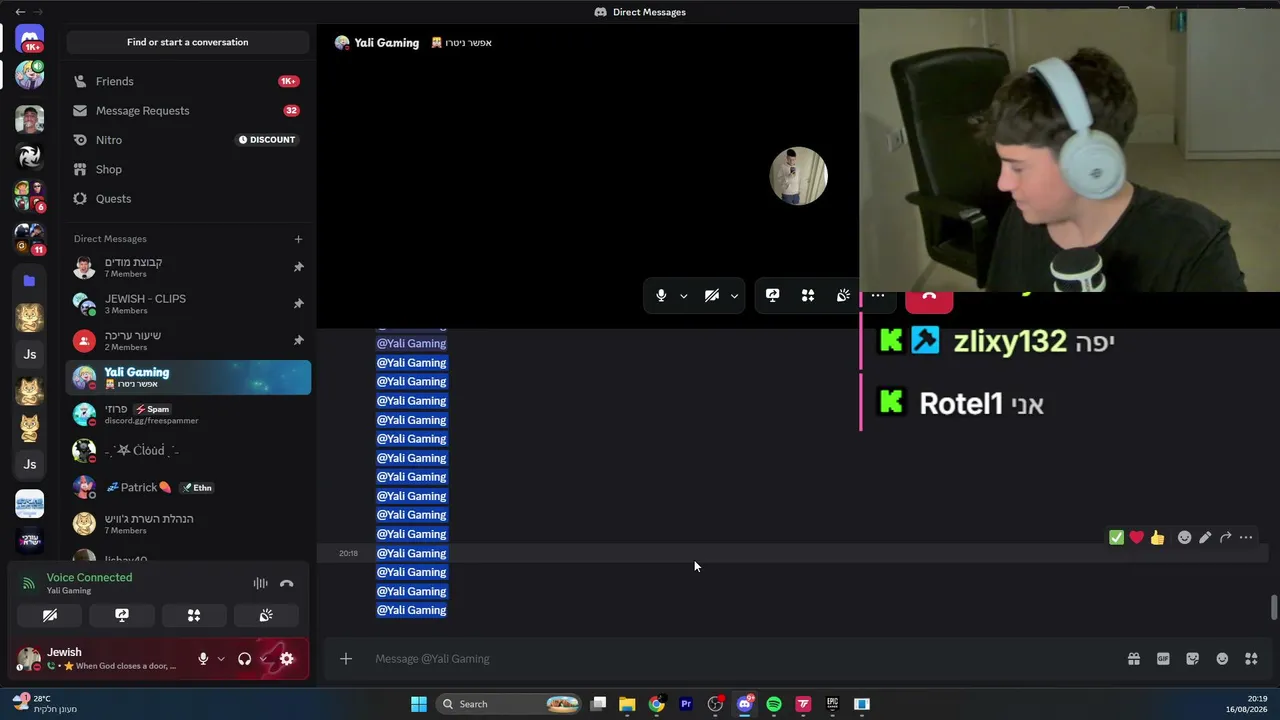Add the thumbs up reaction
The image size is (1280, 720).
pyautogui.click(x=1157, y=538)
